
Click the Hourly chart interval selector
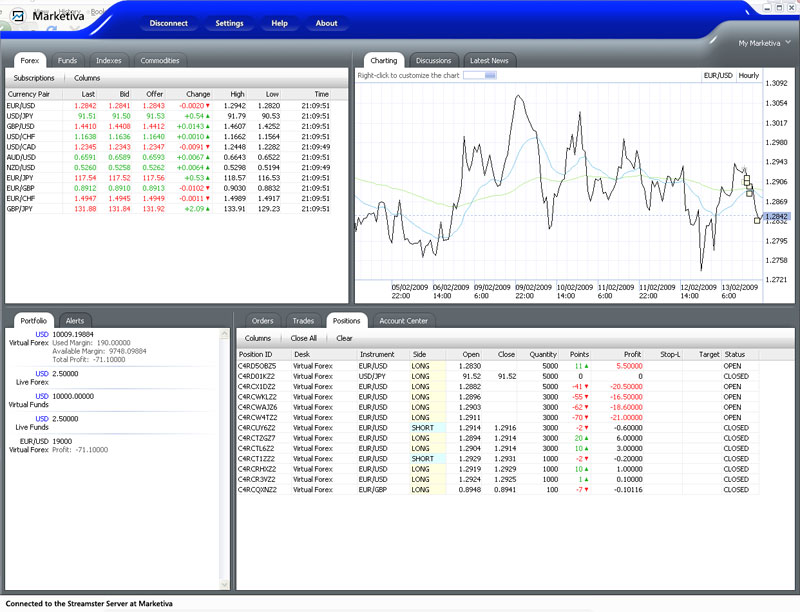click(748, 75)
